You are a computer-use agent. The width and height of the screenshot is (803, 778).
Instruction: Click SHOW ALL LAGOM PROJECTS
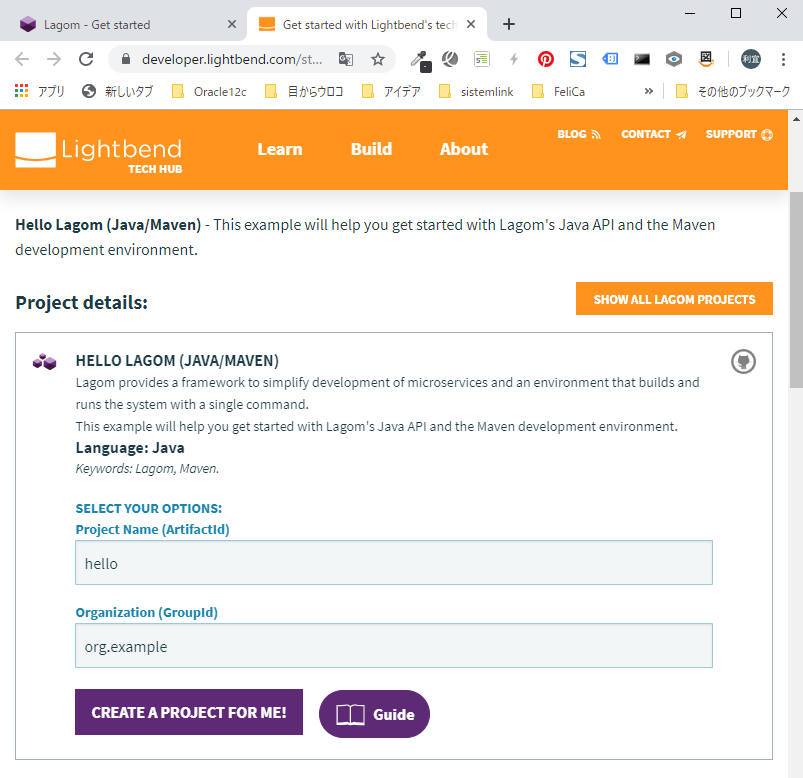pos(673,298)
